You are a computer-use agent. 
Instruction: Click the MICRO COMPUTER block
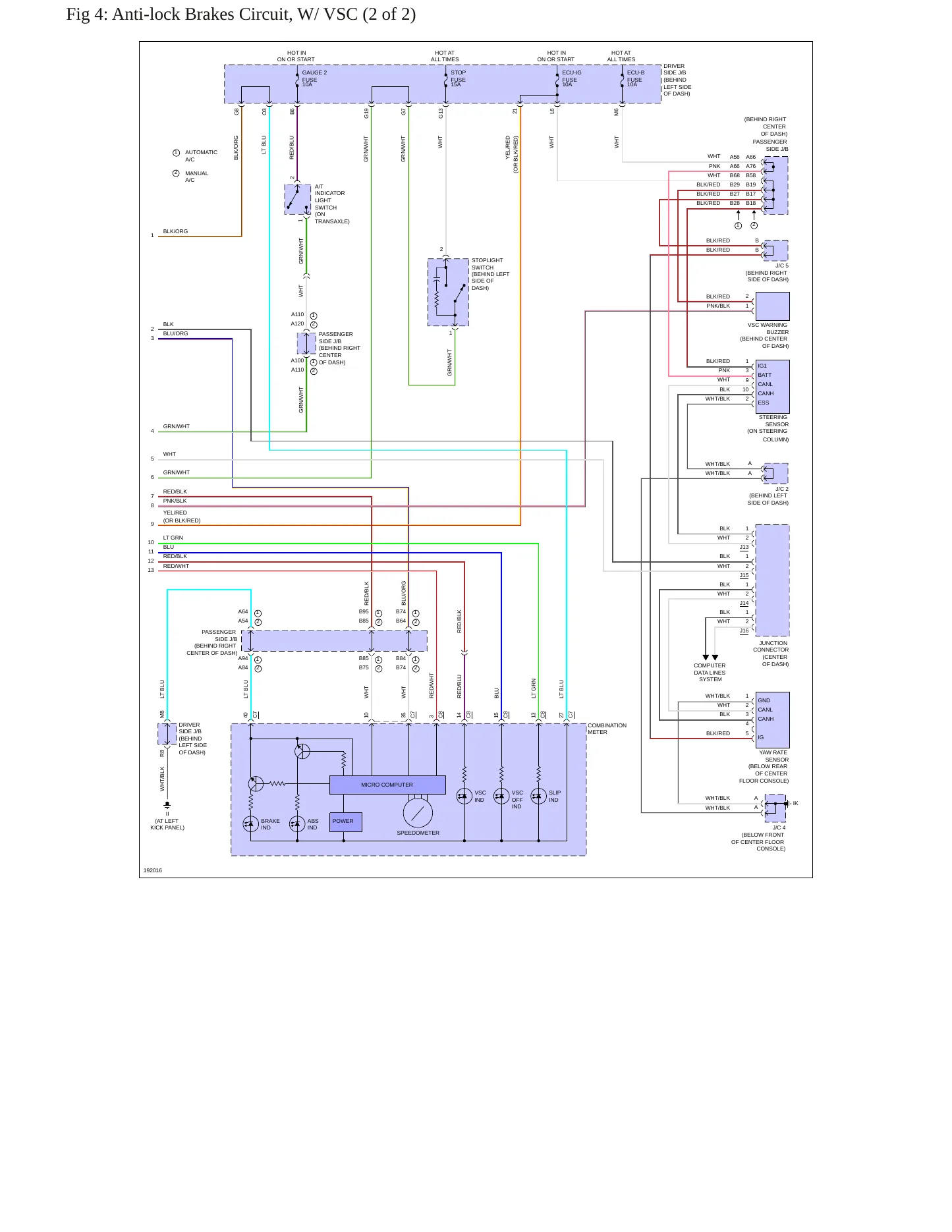point(387,785)
